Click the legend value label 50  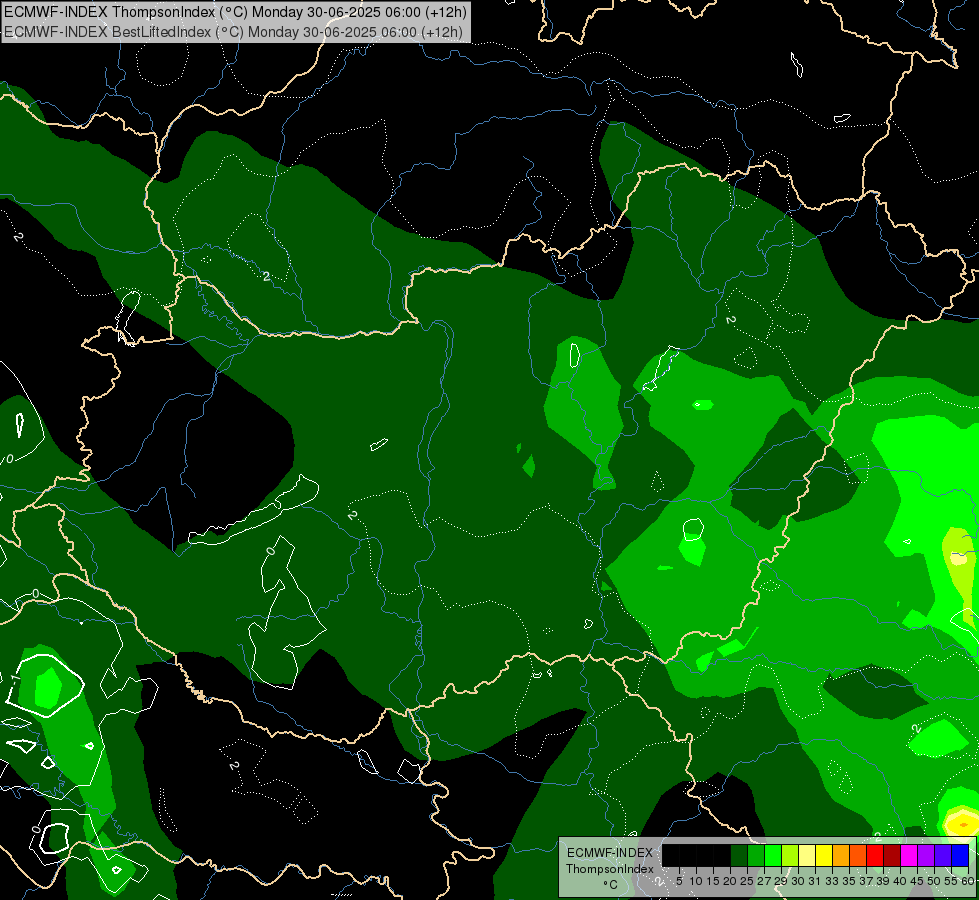934,881
